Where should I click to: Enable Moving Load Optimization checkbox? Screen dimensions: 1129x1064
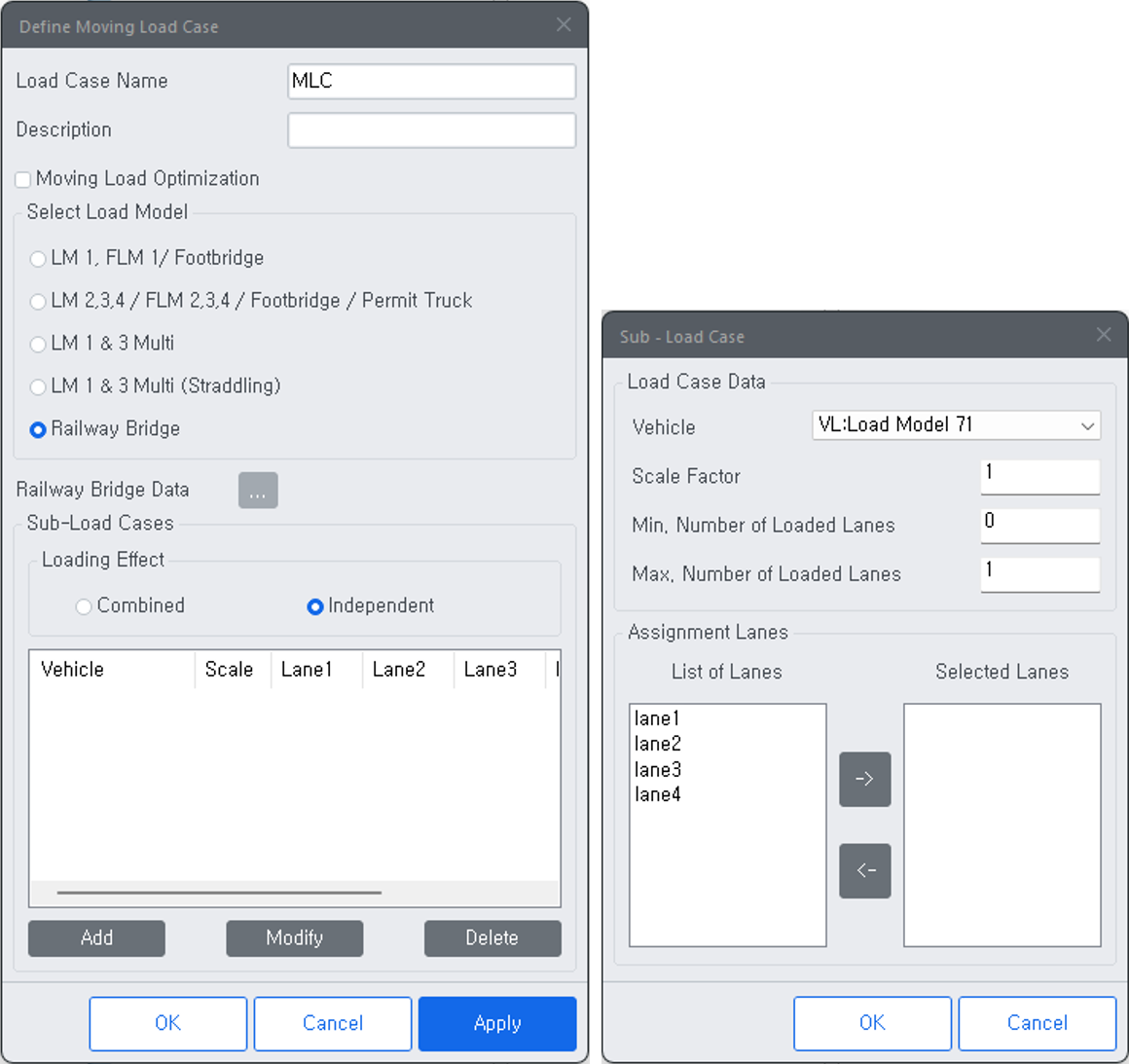pyautogui.click(x=23, y=179)
